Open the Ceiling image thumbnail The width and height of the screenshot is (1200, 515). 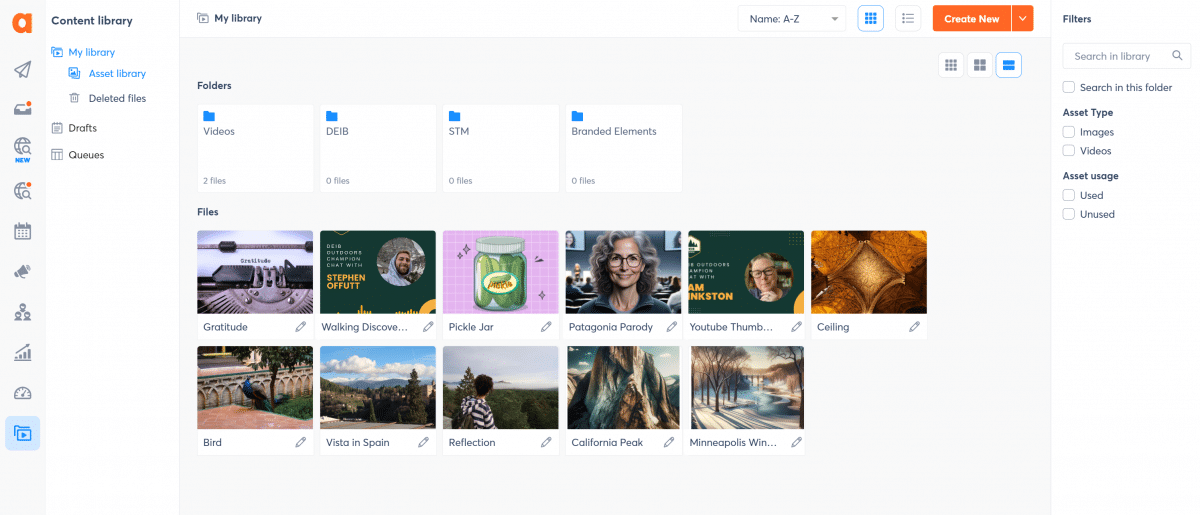[869, 272]
